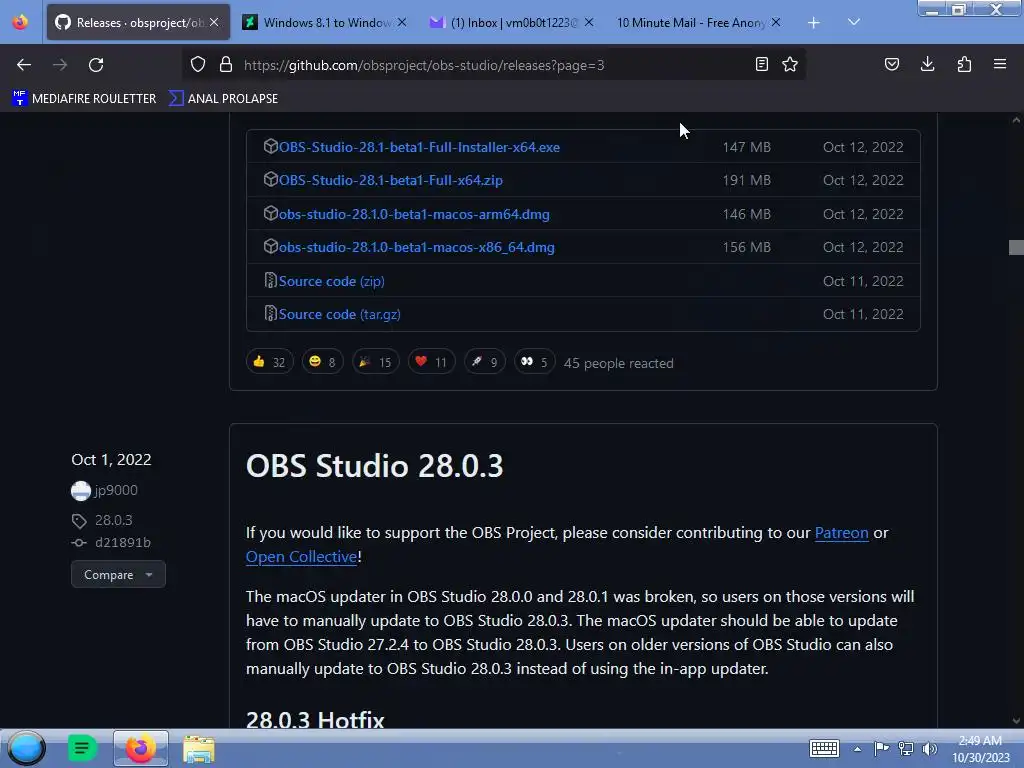Image resolution: width=1024 pixels, height=768 pixels.
Task: Open the Open Collective link
Action: tap(301, 557)
